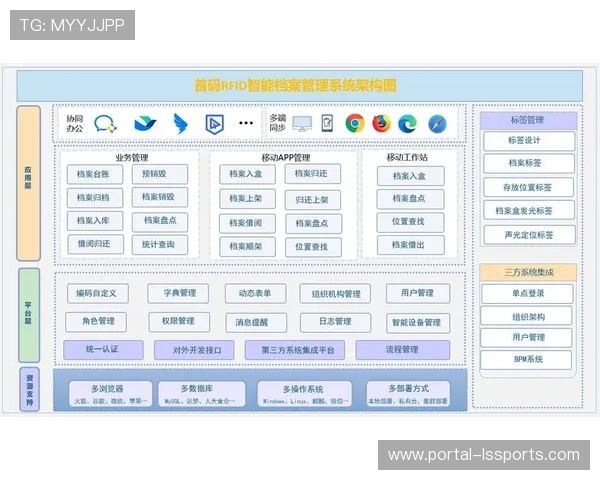Click 档案盘点 under 业务管理

point(160,222)
